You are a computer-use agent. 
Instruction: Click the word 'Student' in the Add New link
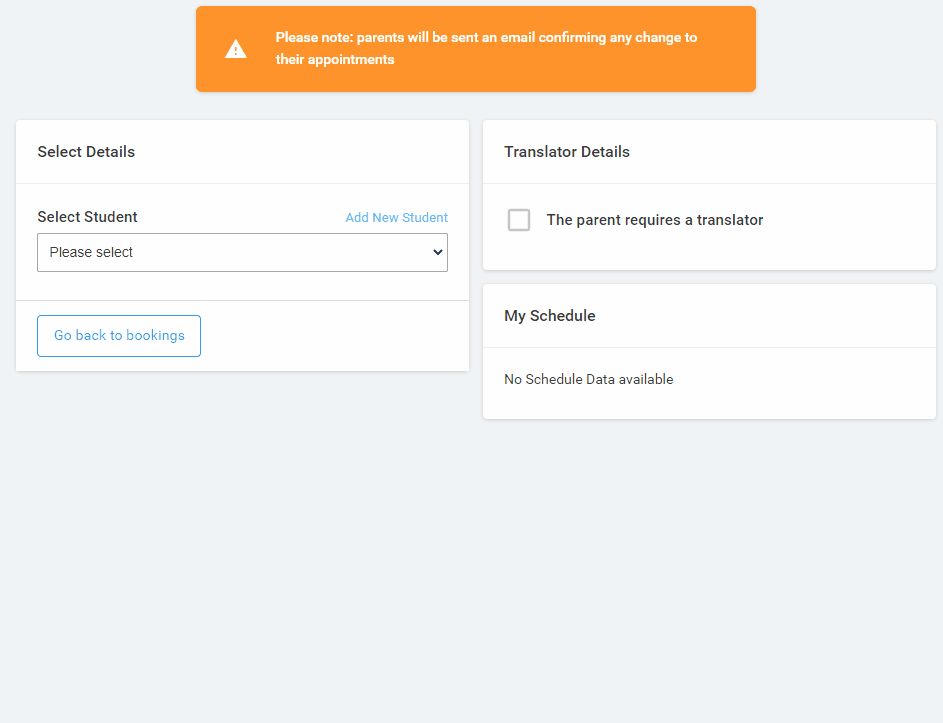click(425, 217)
